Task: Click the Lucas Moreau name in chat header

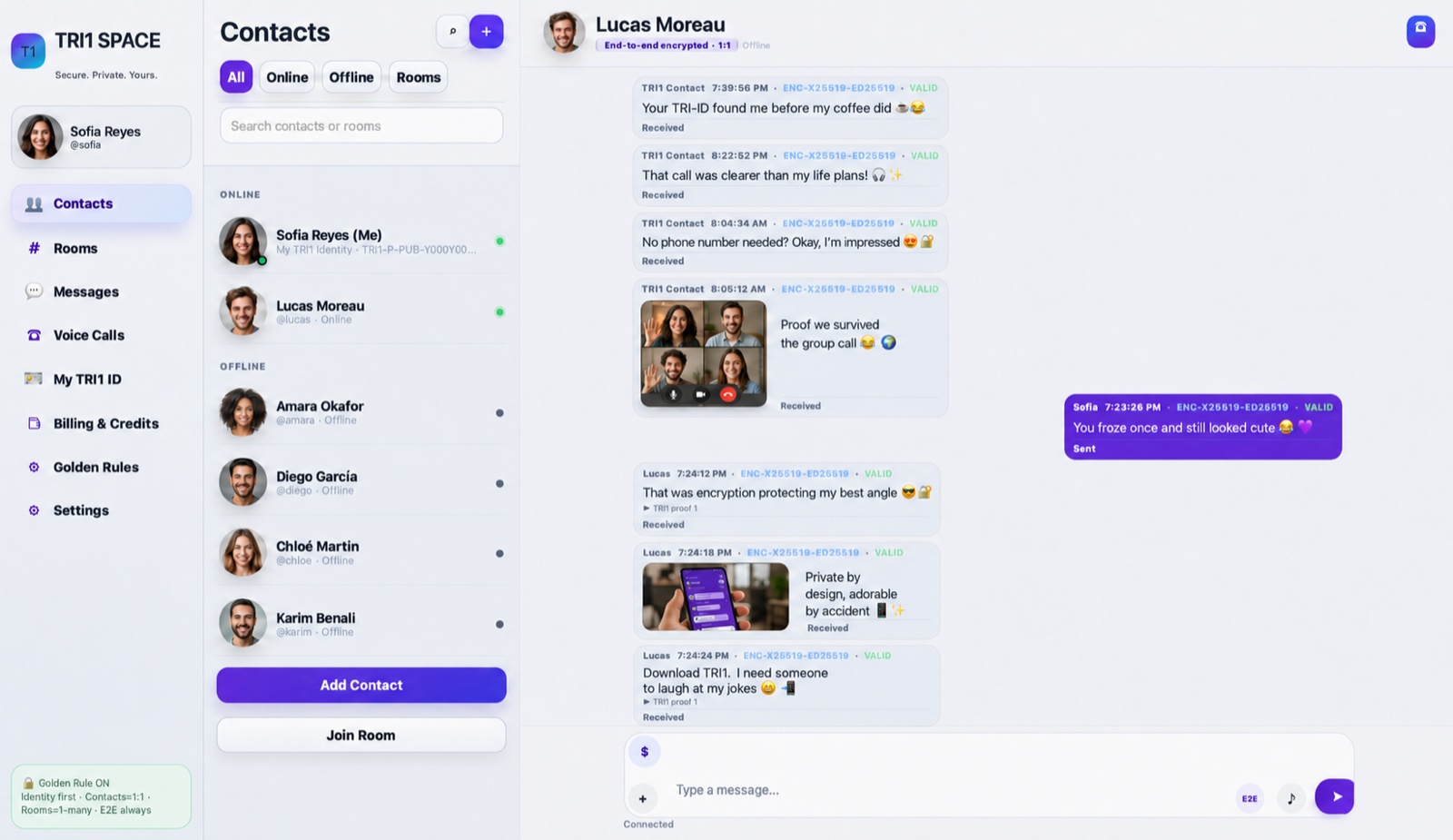Action: [660, 25]
